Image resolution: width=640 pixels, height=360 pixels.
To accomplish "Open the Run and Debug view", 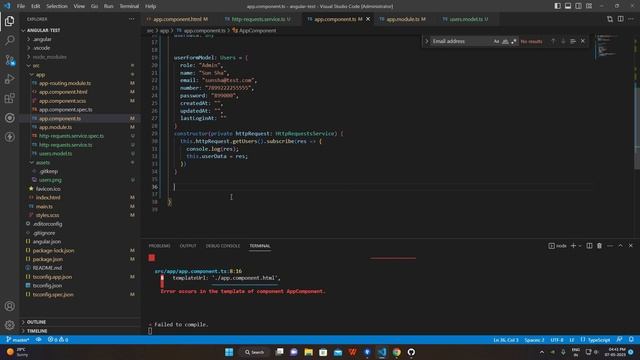I will point(9,79).
